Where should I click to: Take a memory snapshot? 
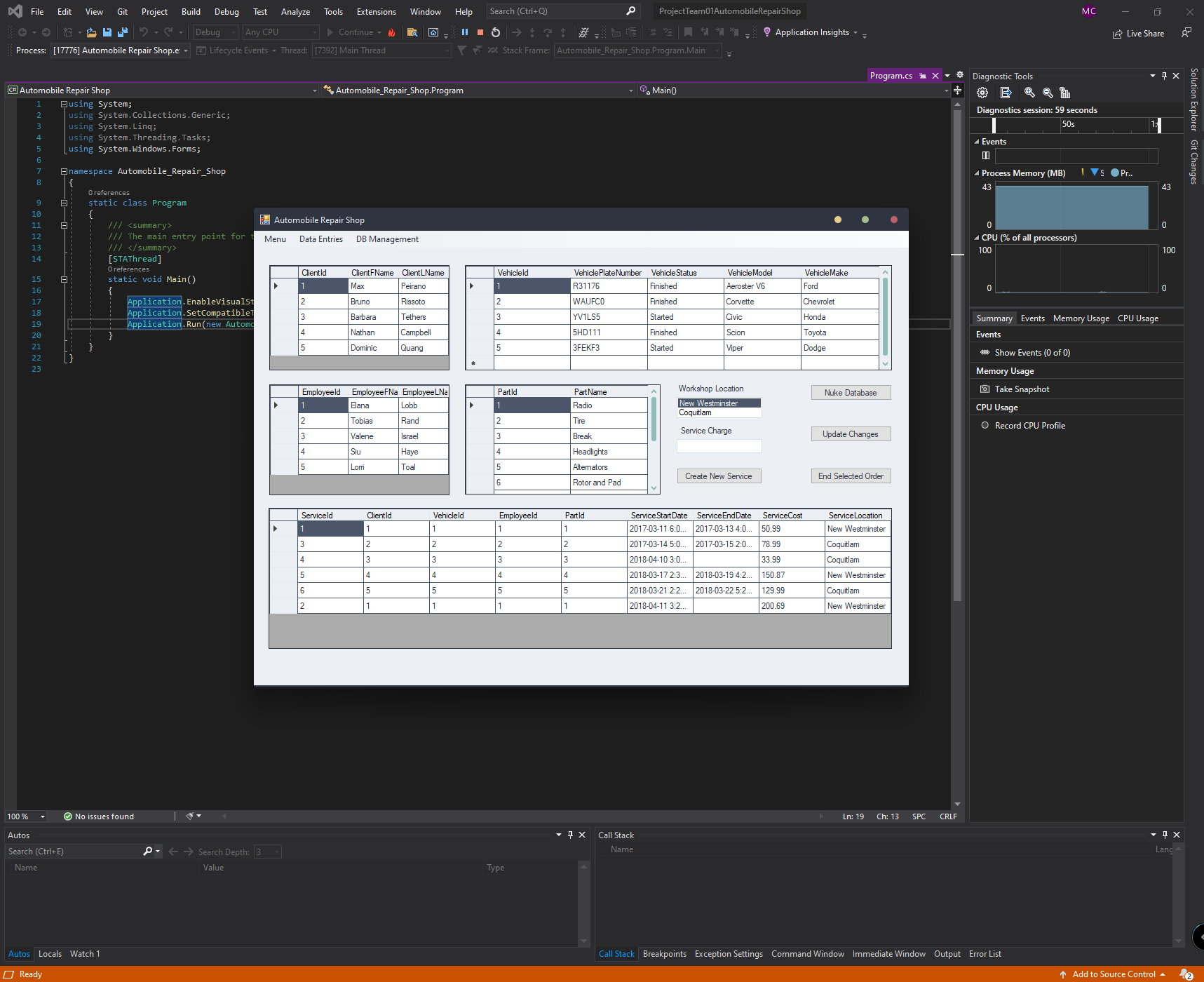(x=1022, y=389)
